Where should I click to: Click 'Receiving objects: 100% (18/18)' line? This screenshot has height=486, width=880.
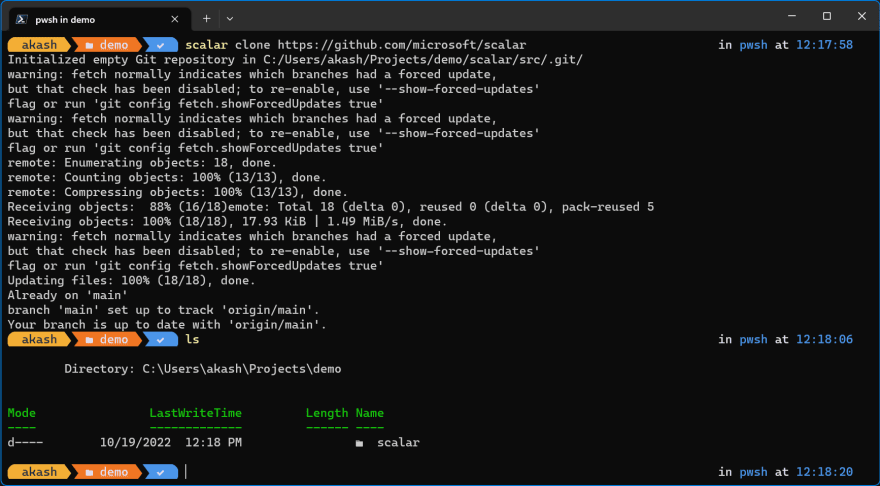tap(227, 222)
